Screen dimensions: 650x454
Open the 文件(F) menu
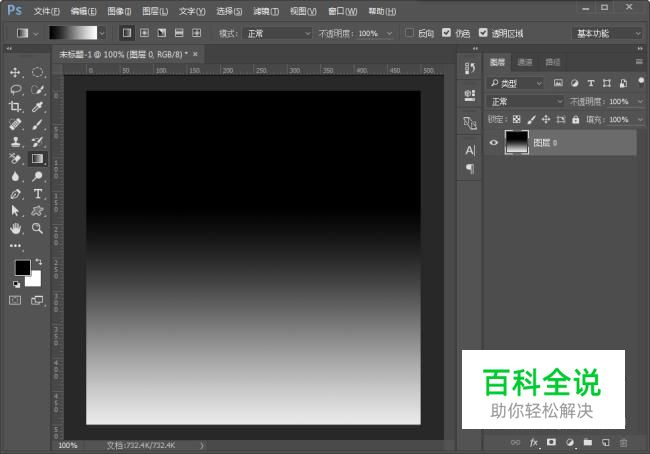click(x=46, y=11)
